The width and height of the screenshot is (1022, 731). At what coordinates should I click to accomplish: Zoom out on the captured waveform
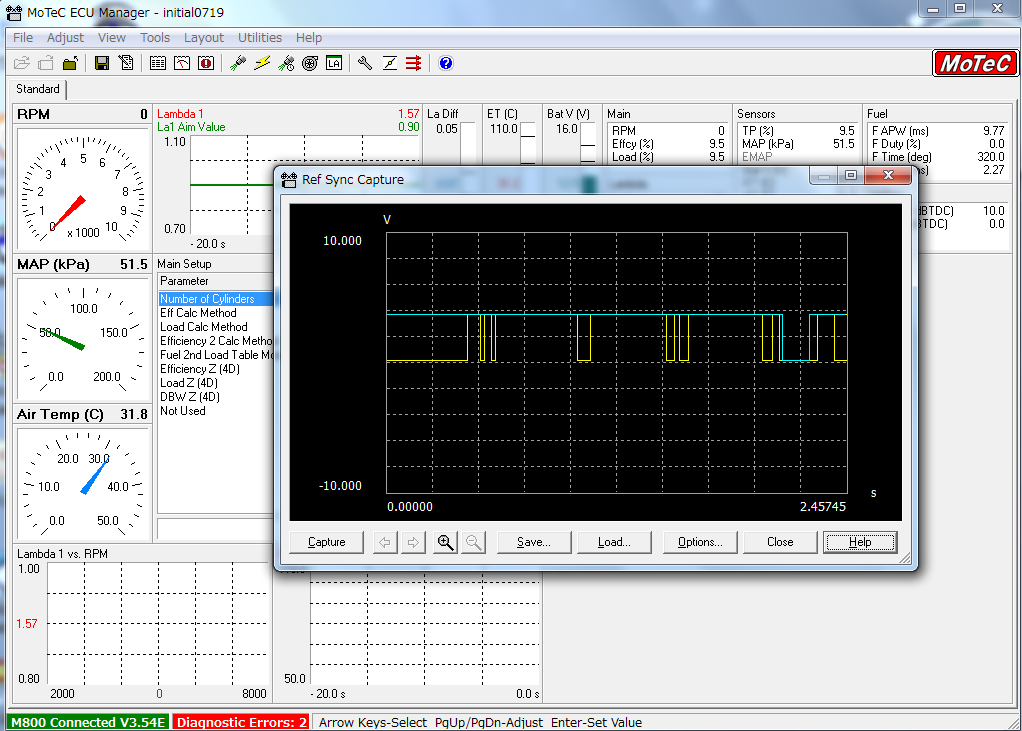(474, 542)
